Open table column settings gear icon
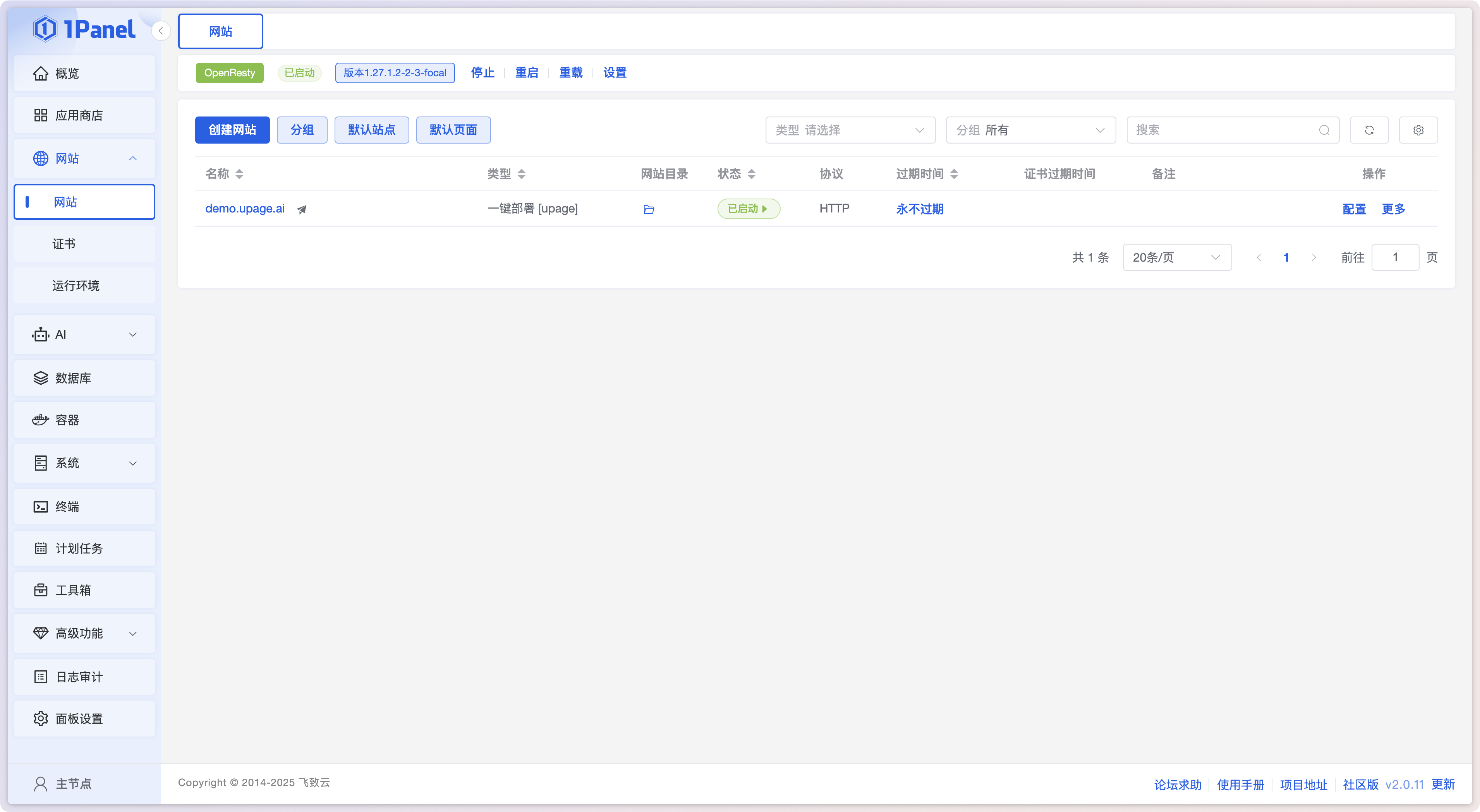Screen dimensions: 1480x812 [1418, 130]
